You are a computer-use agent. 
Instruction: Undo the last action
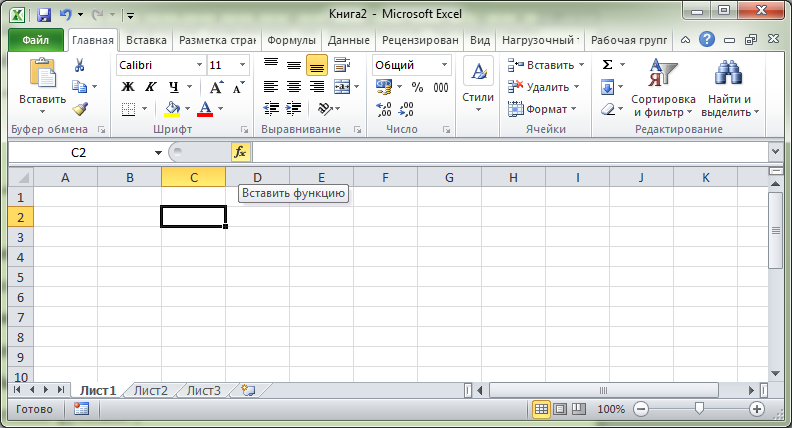(66, 15)
